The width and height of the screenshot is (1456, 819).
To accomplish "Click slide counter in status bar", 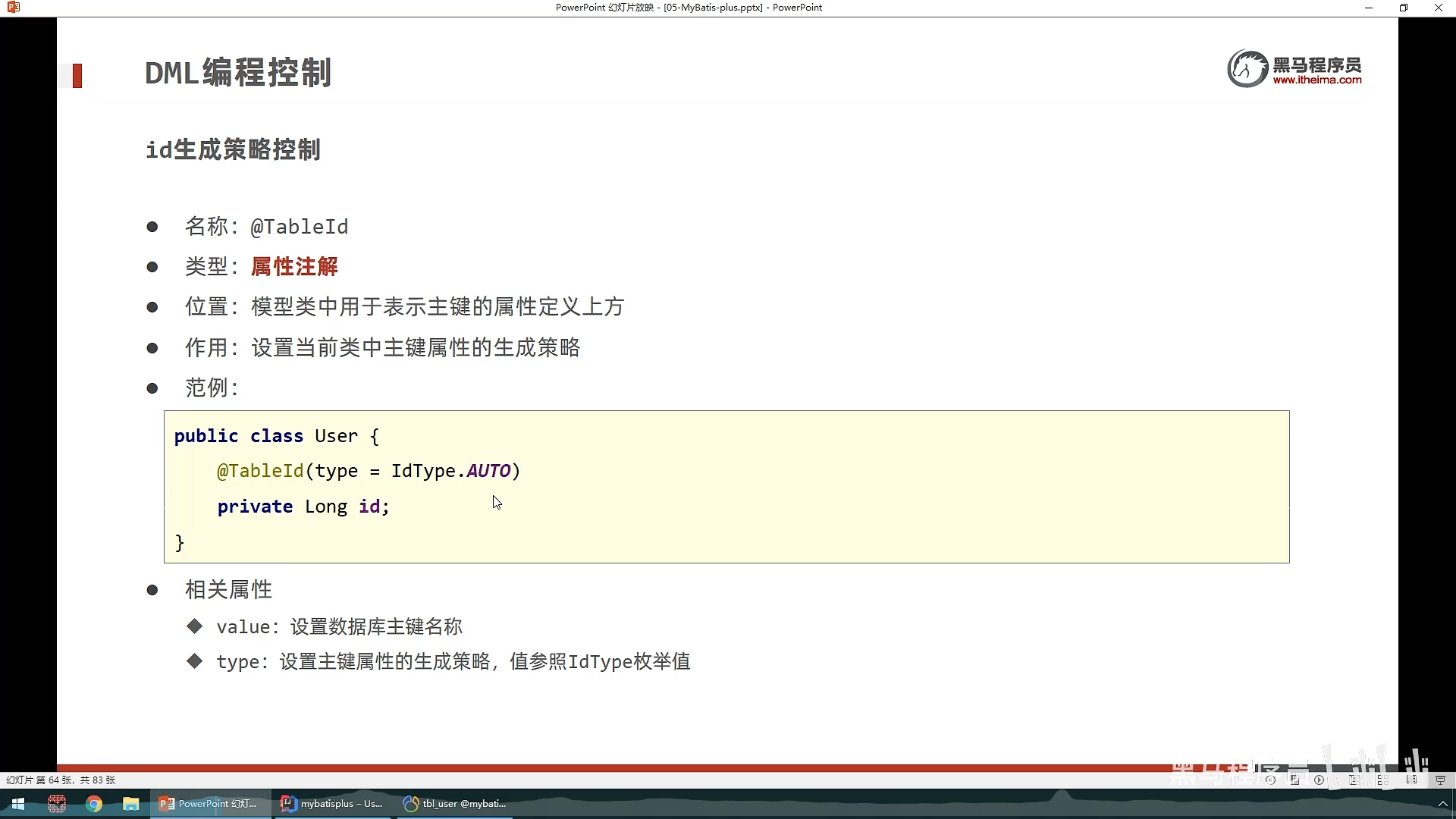I will [61, 780].
